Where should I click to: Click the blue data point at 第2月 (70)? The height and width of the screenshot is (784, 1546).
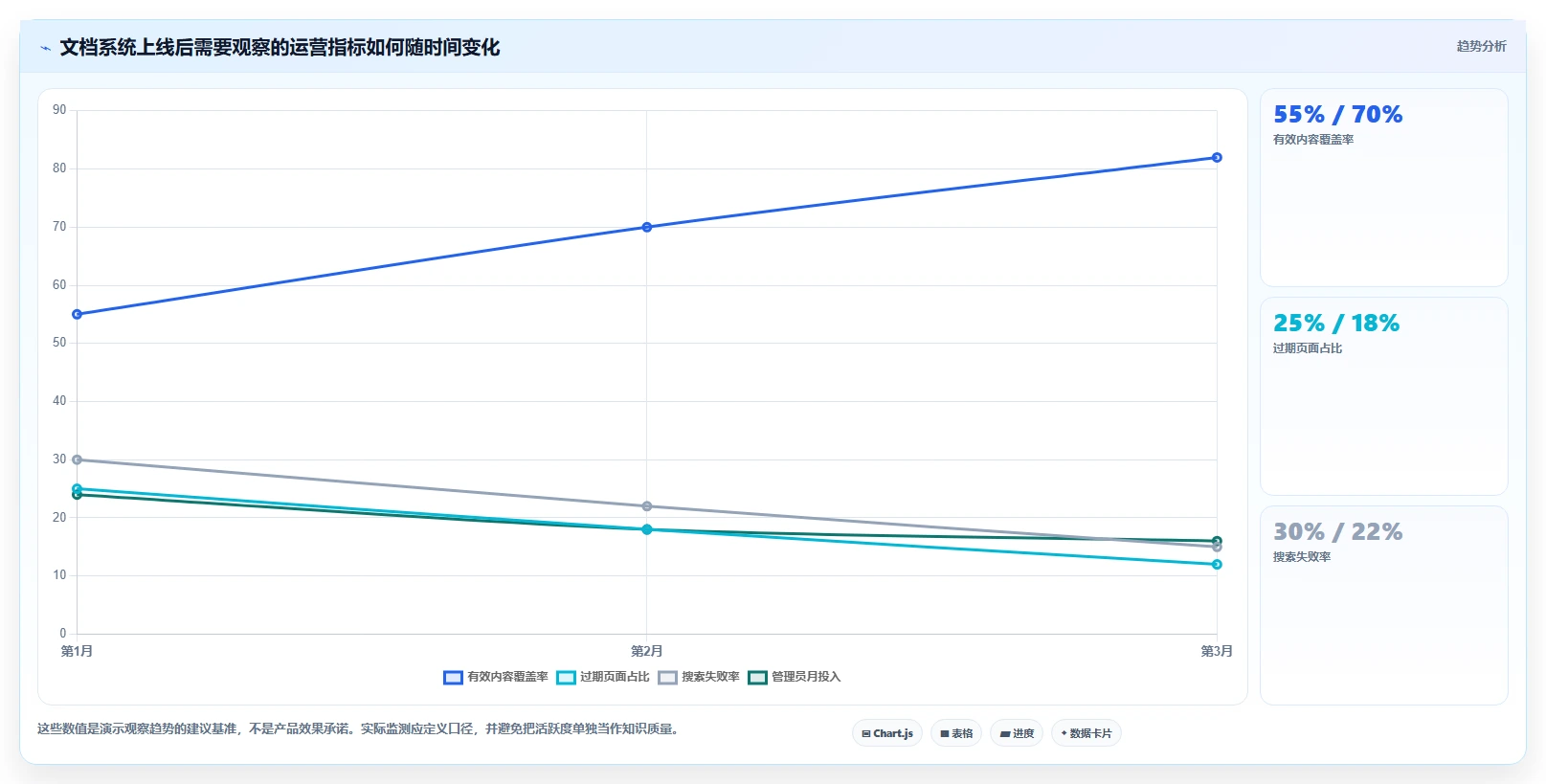coord(647,227)
